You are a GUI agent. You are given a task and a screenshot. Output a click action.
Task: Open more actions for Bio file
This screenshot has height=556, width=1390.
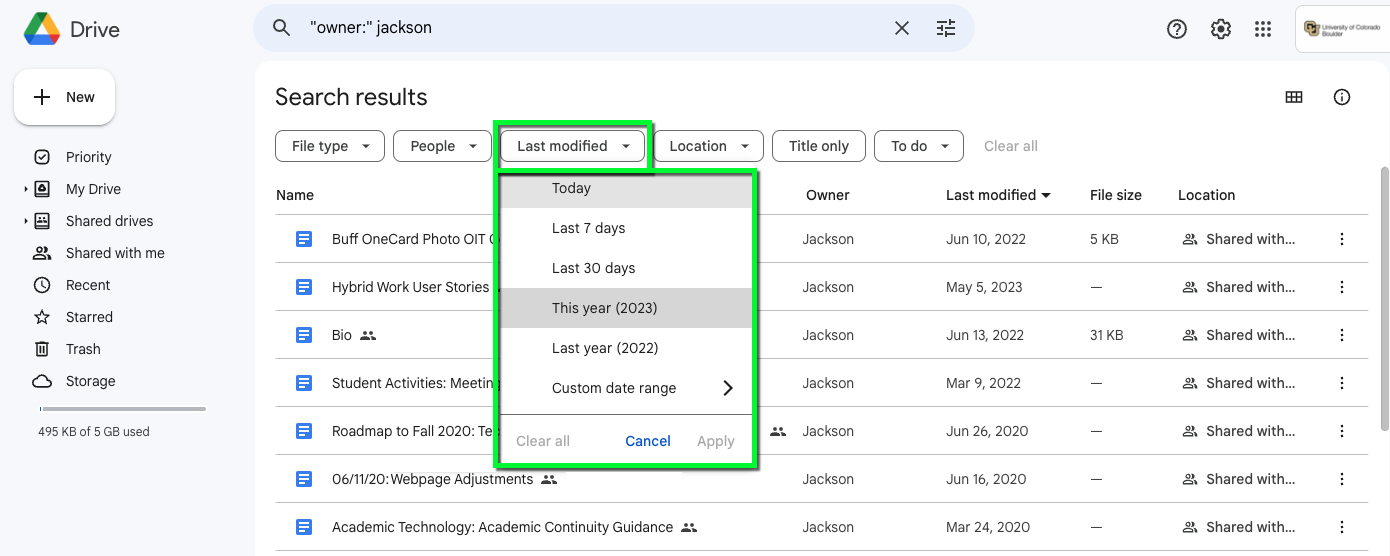pyautogui.click(x=1342, y=335)
